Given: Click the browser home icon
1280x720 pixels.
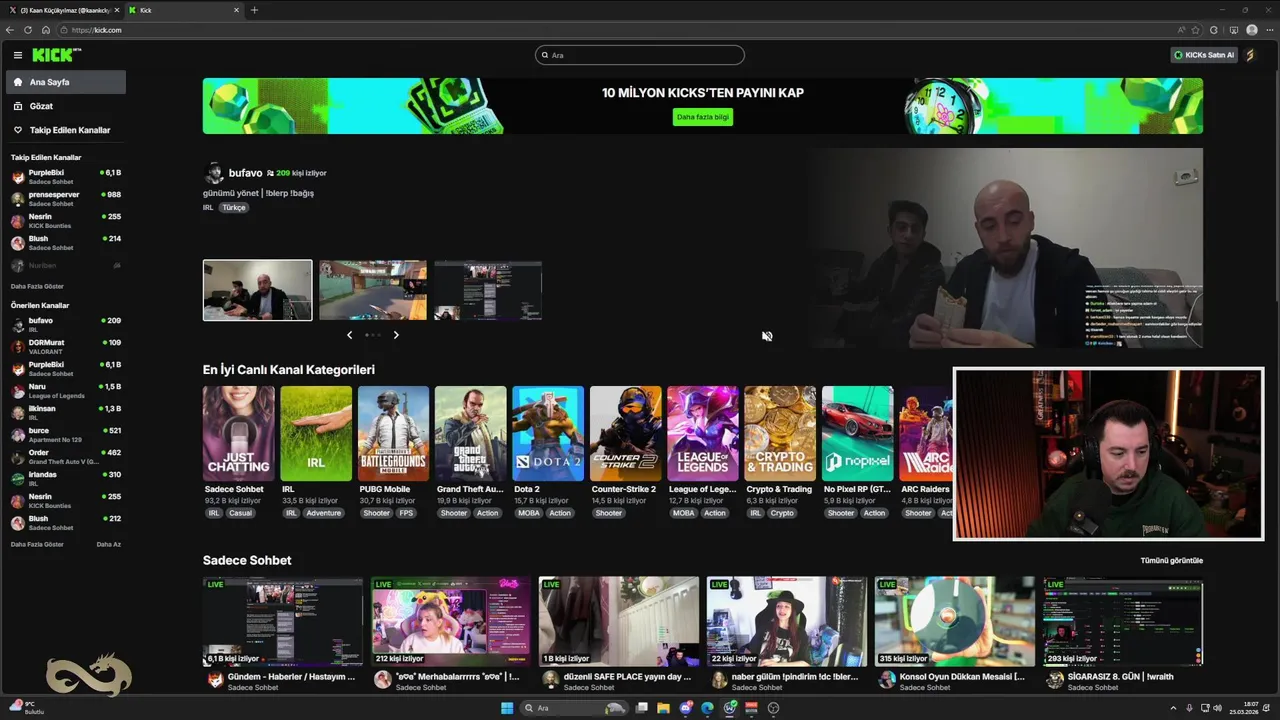Looking at the screenshot, I should (45, 30).
